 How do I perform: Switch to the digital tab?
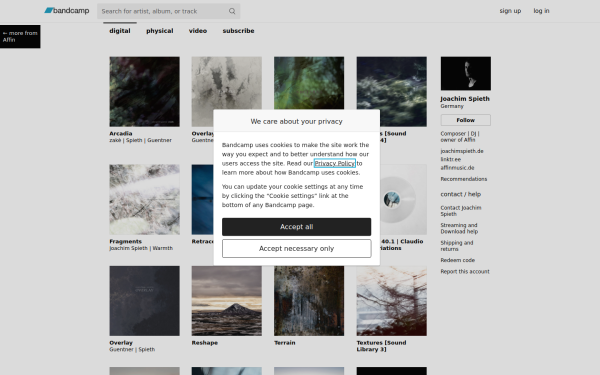(120, 31)
